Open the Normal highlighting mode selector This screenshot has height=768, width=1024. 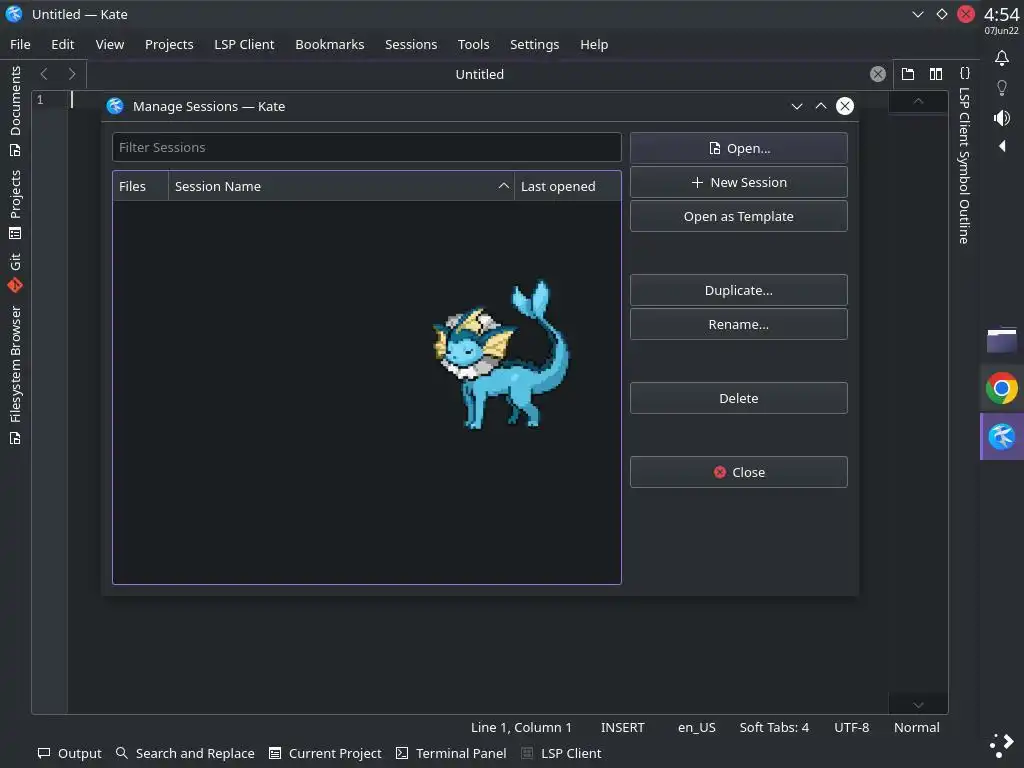917,727
